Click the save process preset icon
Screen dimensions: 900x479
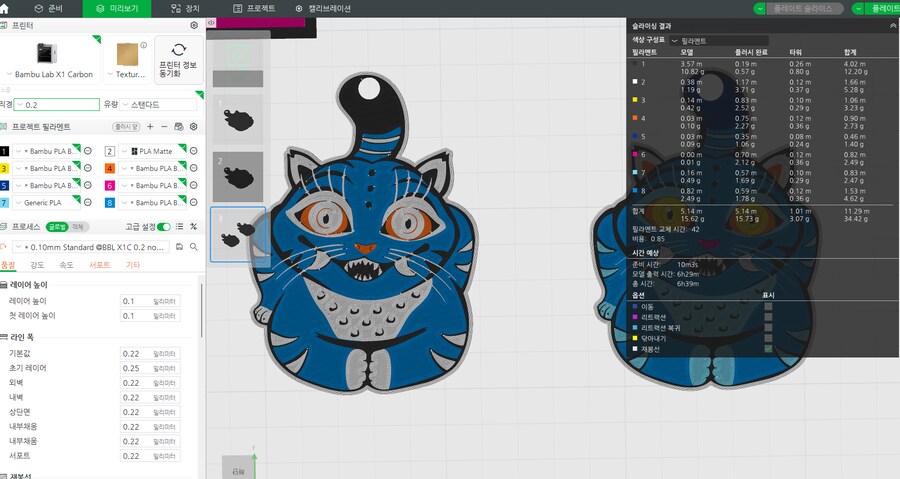pyautogui.click(x=180, y=247)
